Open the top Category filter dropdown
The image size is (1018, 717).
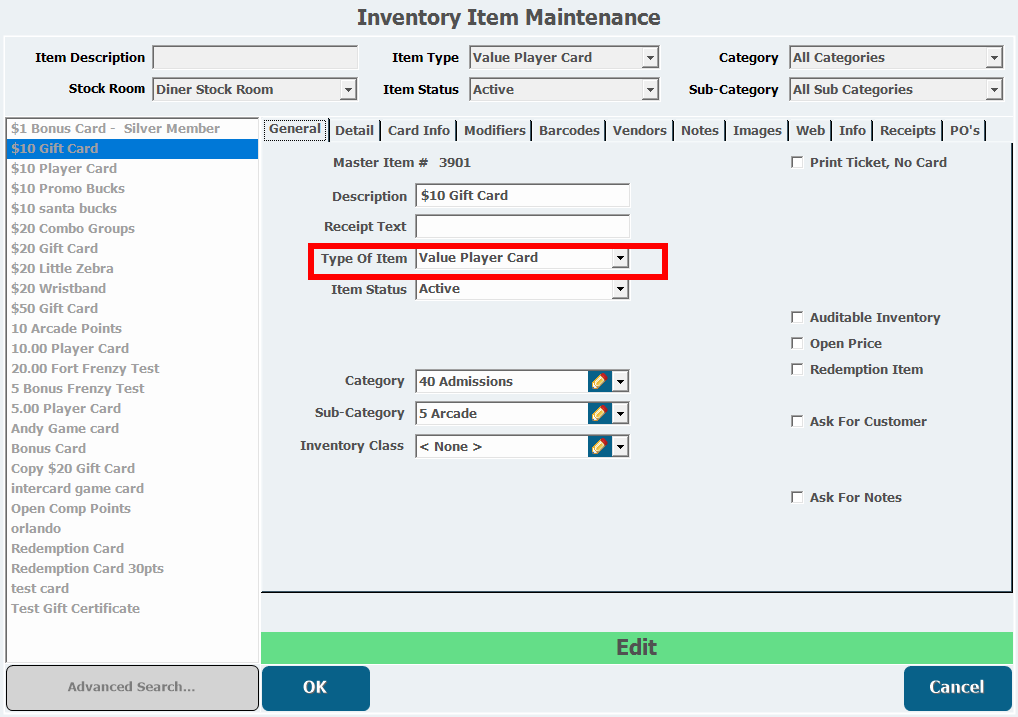tap(994, 58)
